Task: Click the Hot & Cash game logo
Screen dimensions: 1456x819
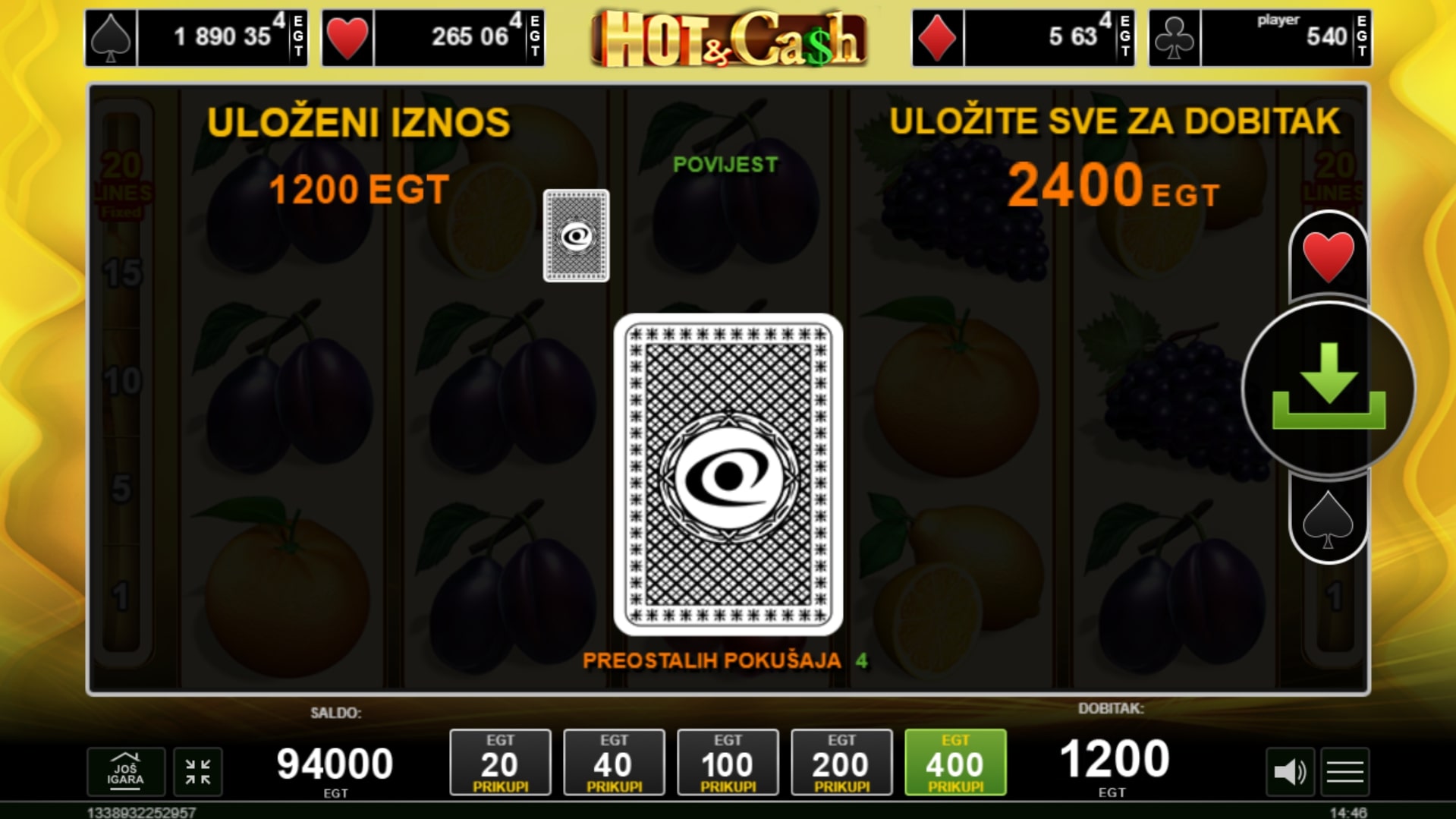Action: point(728,38)
